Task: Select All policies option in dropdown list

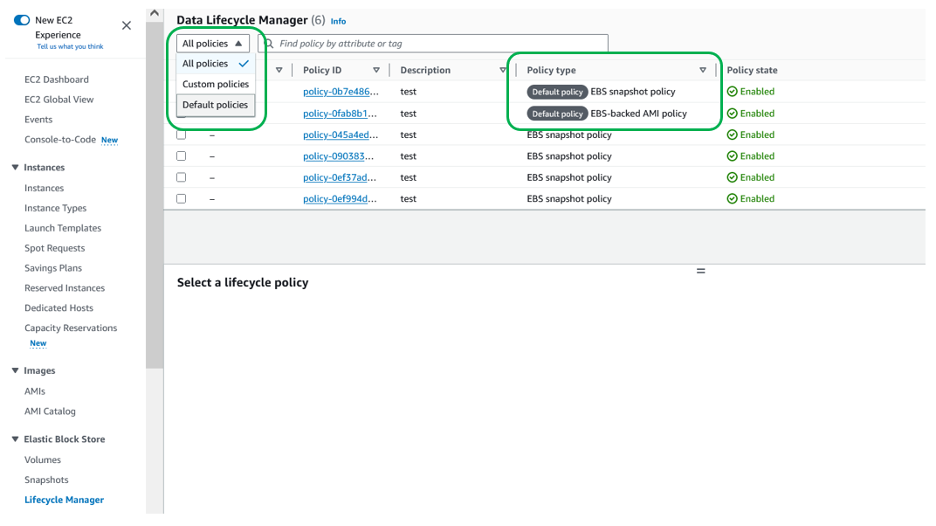Action: coord(215,63)
